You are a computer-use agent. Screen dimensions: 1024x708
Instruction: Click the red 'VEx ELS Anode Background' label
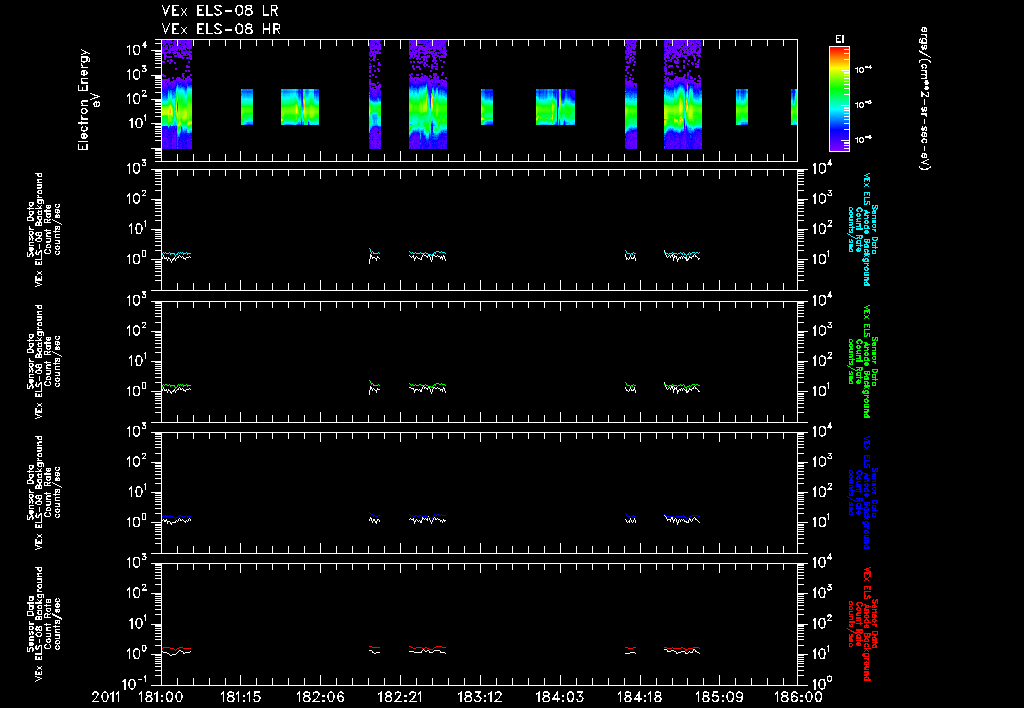tap(867, 624)
